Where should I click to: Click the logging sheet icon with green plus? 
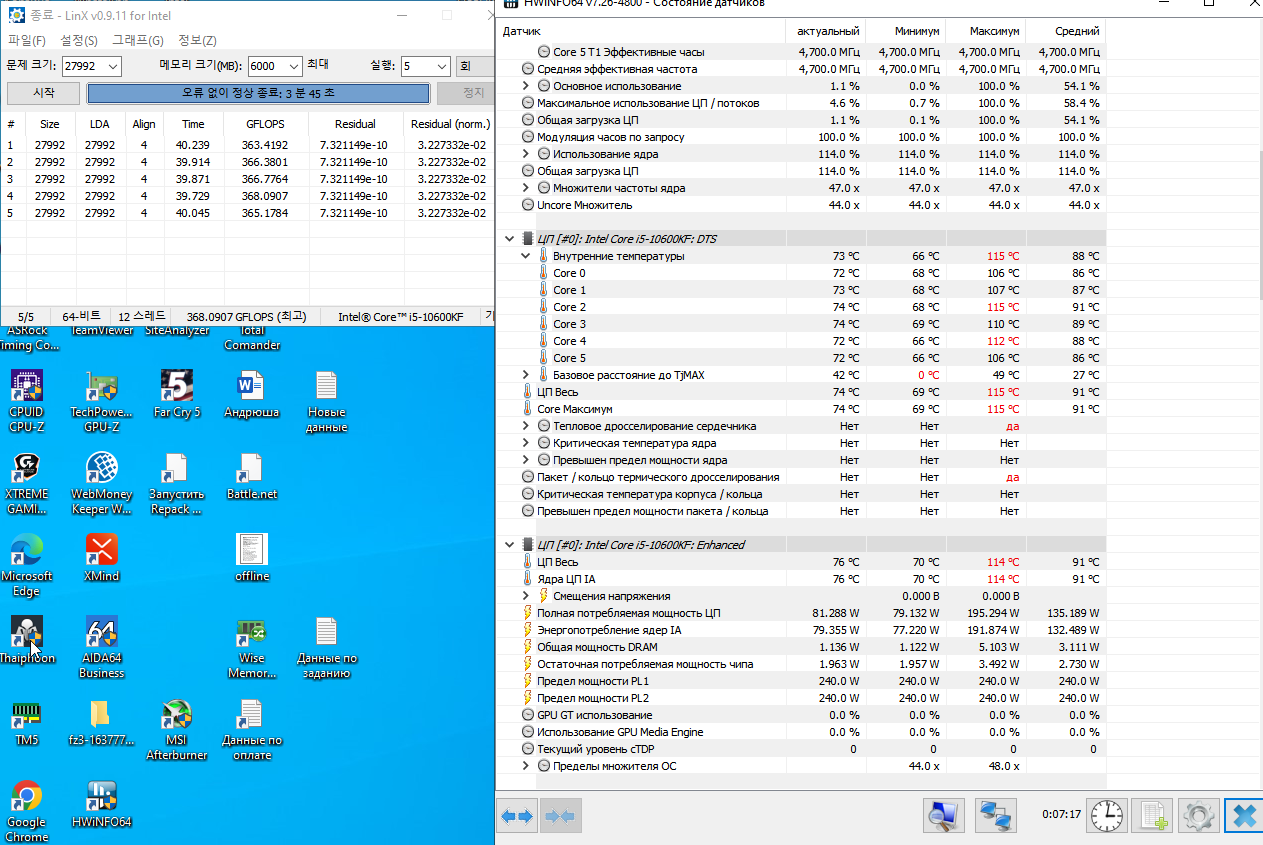(1151, 816)
